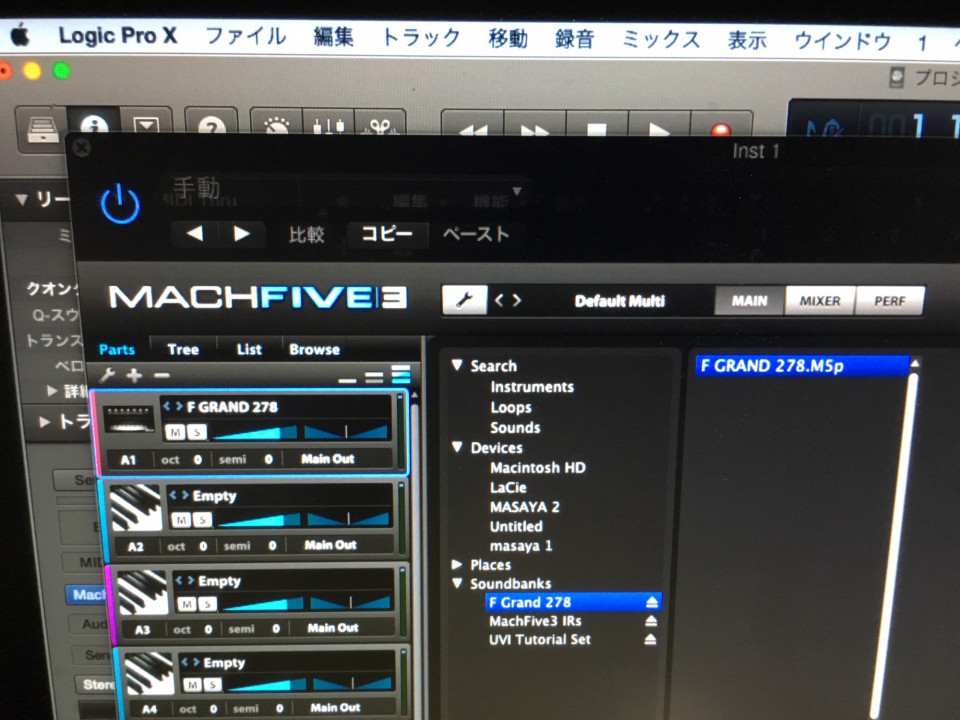The height and width of the screenshot is (720, 960).
Task: Mute part A1 F GRAND 278
Action: pos(175,432)
